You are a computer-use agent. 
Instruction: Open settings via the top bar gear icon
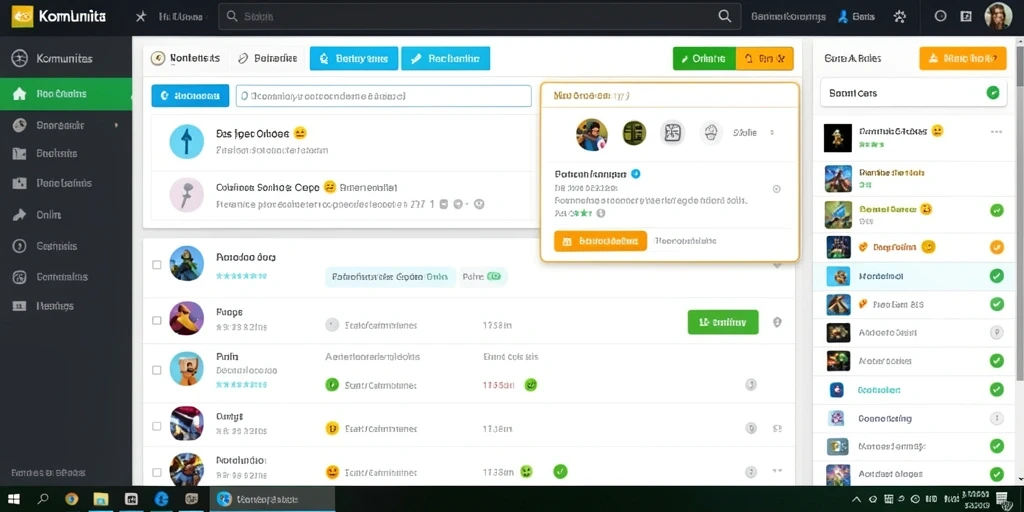[900, 17]
